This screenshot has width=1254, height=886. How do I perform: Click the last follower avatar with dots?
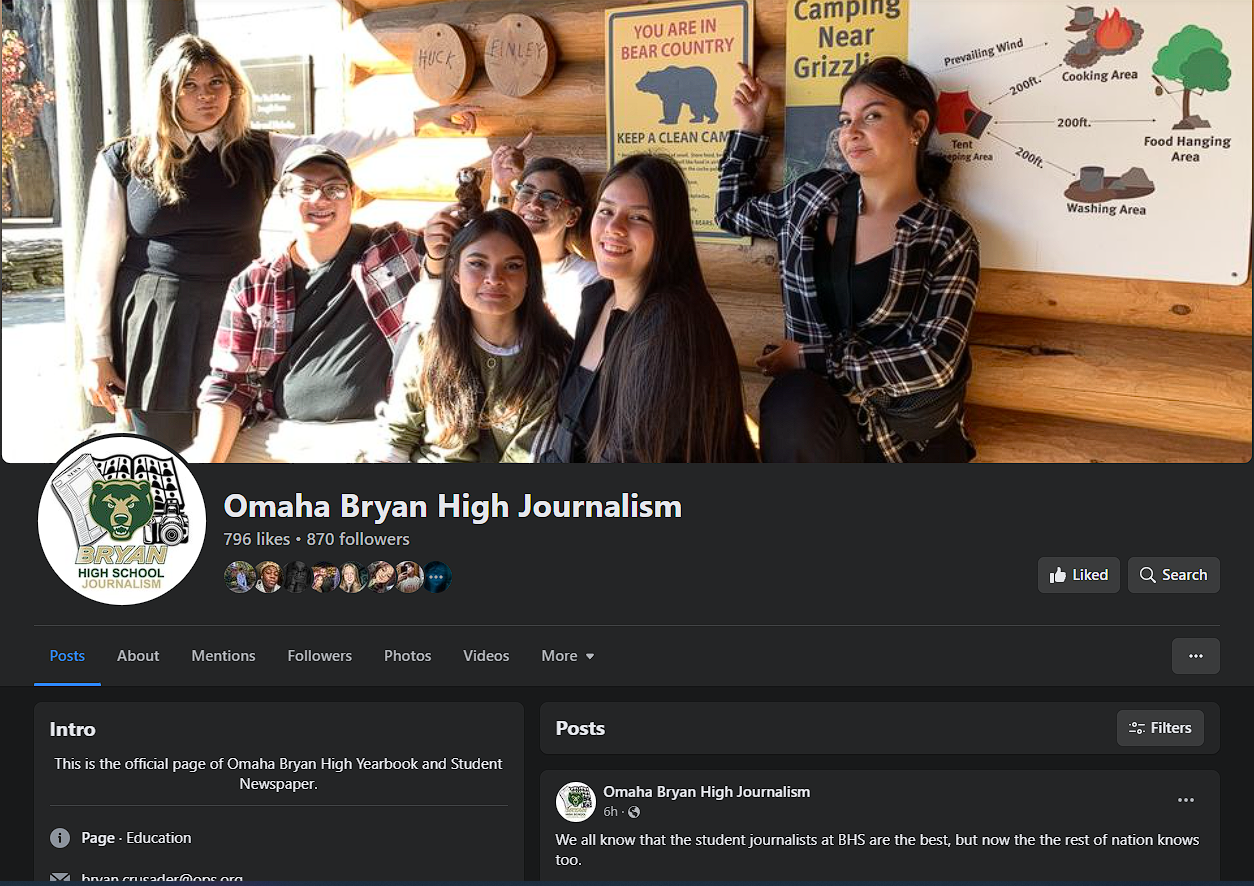(437, 577)
